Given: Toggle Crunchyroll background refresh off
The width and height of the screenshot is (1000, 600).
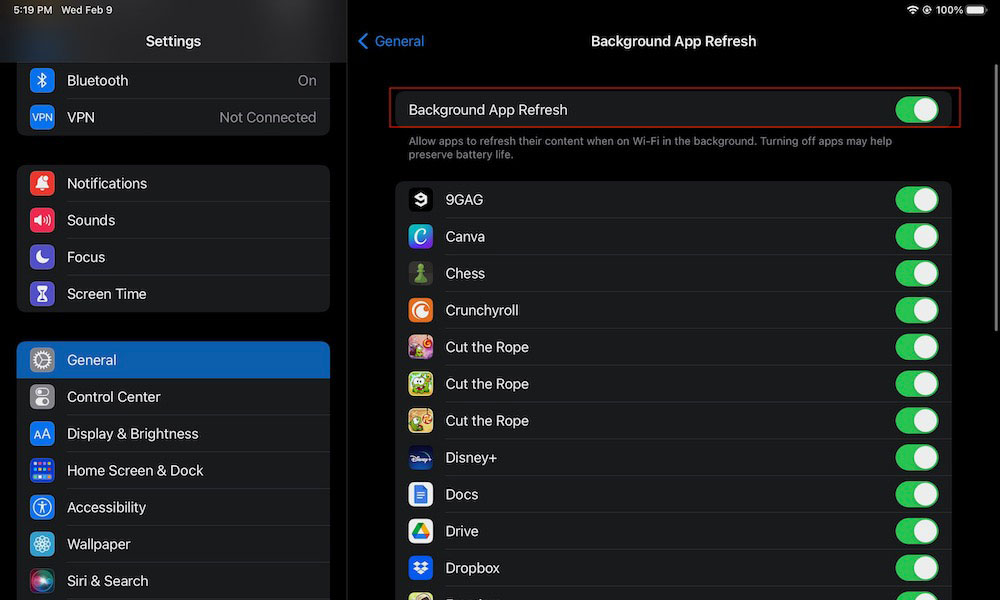Looking at the screenshot, I should [x=916, y=310].
